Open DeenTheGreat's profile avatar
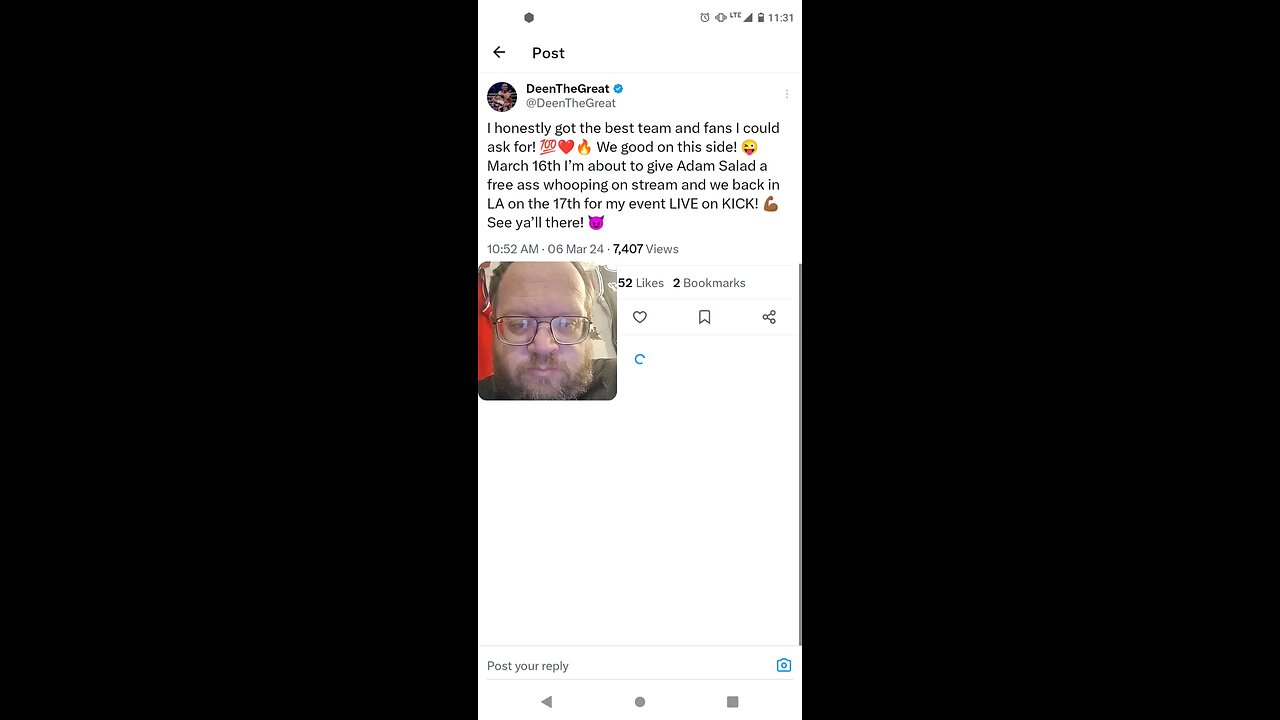Image resolution: width=1280 pixels, height=720 pixels. pos(502,96)
